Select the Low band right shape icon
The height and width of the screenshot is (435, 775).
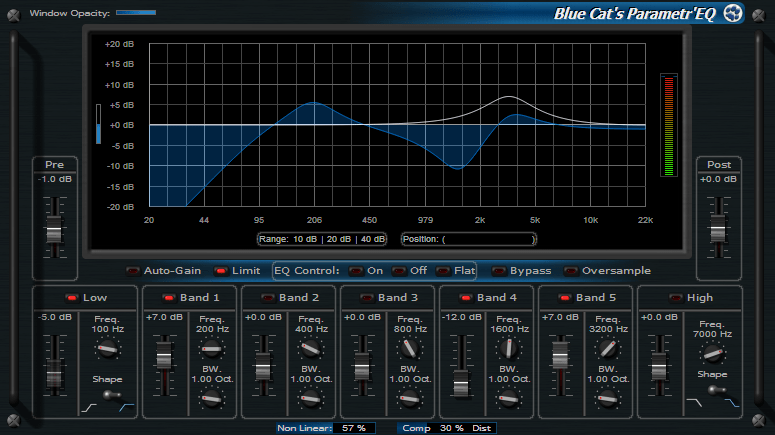pyautogui.click(x=127, y=407)
